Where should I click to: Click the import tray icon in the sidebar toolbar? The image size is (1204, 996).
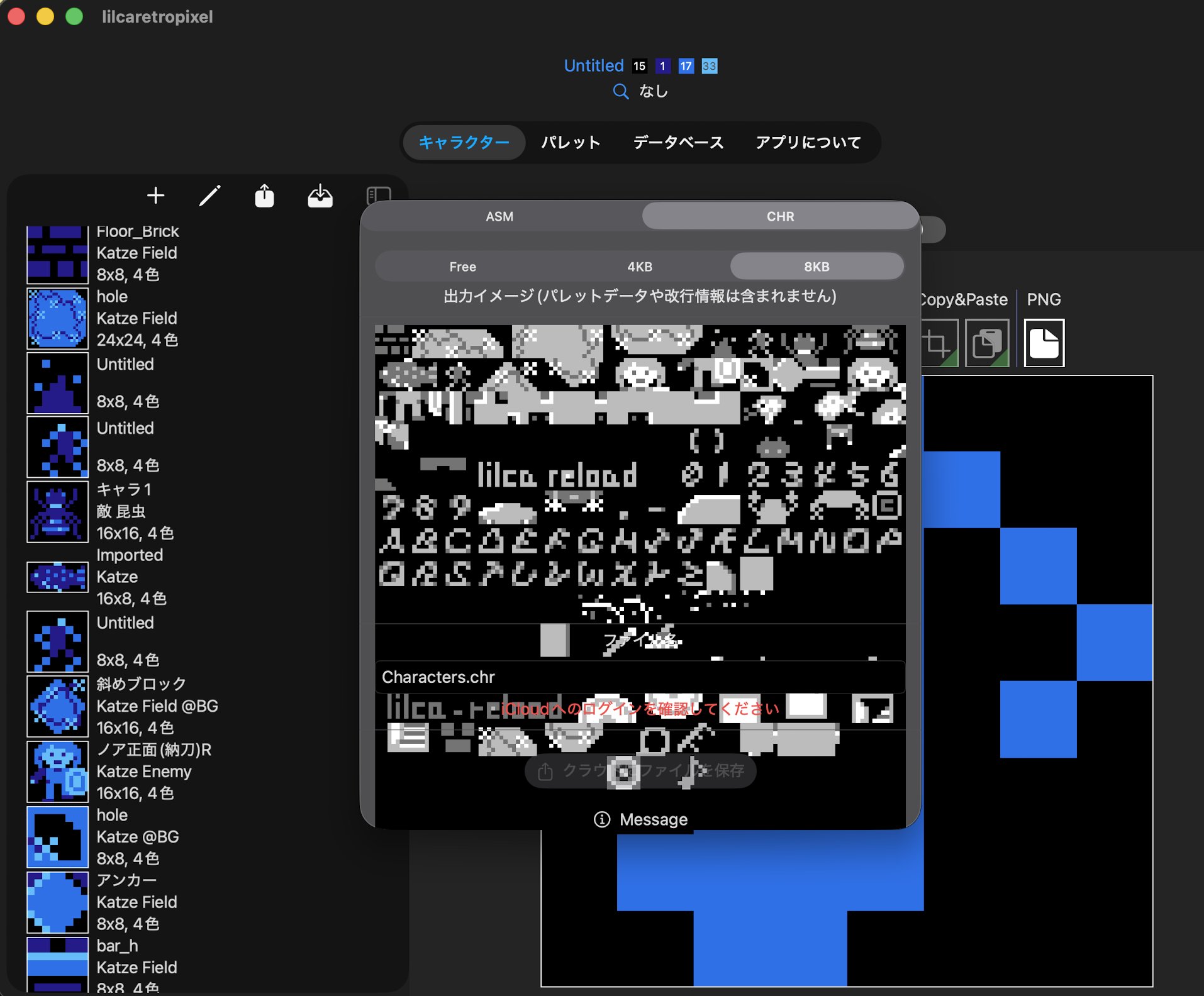(x=320, y=196)
